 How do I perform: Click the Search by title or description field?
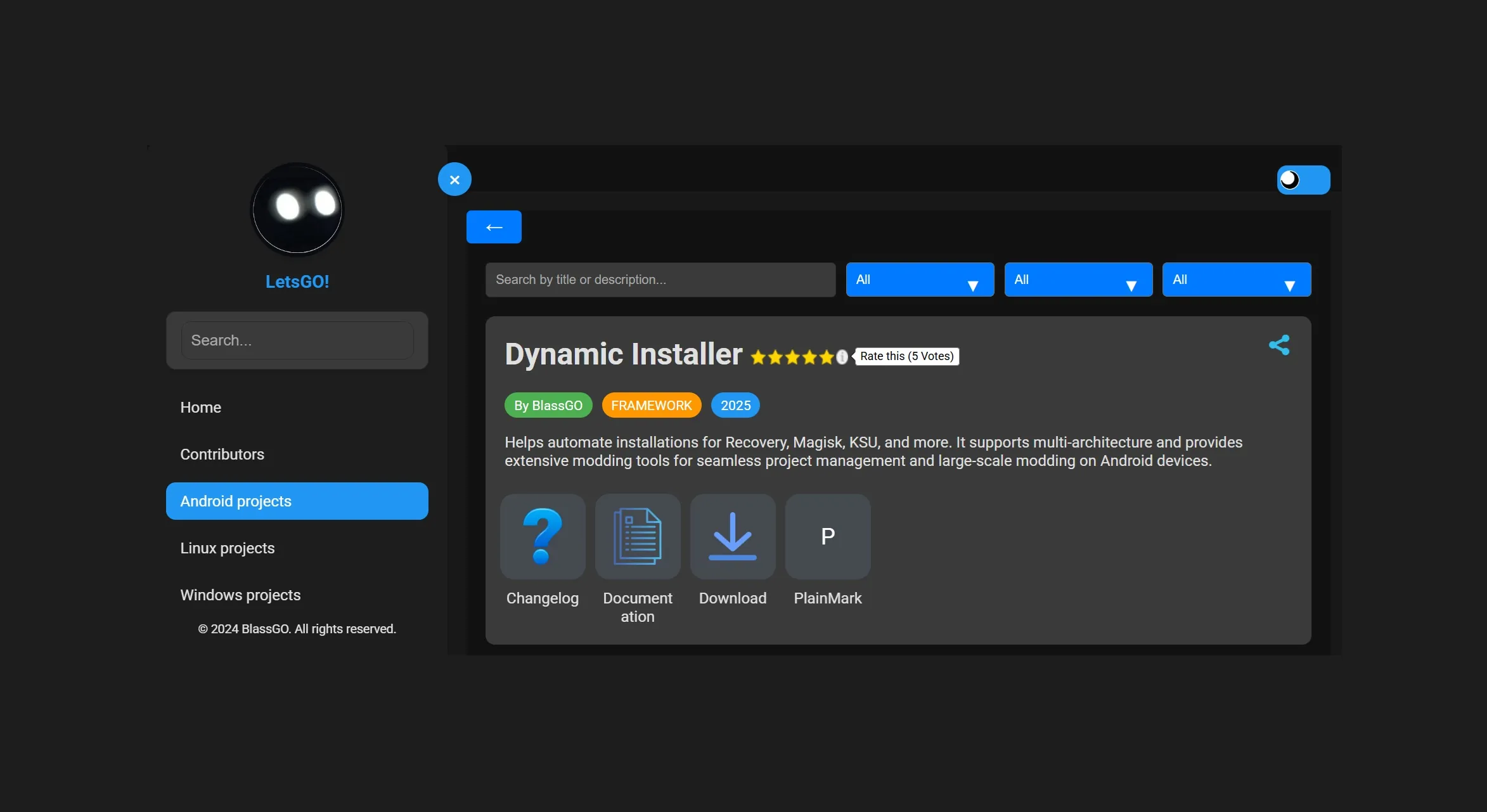coord(660,280)
